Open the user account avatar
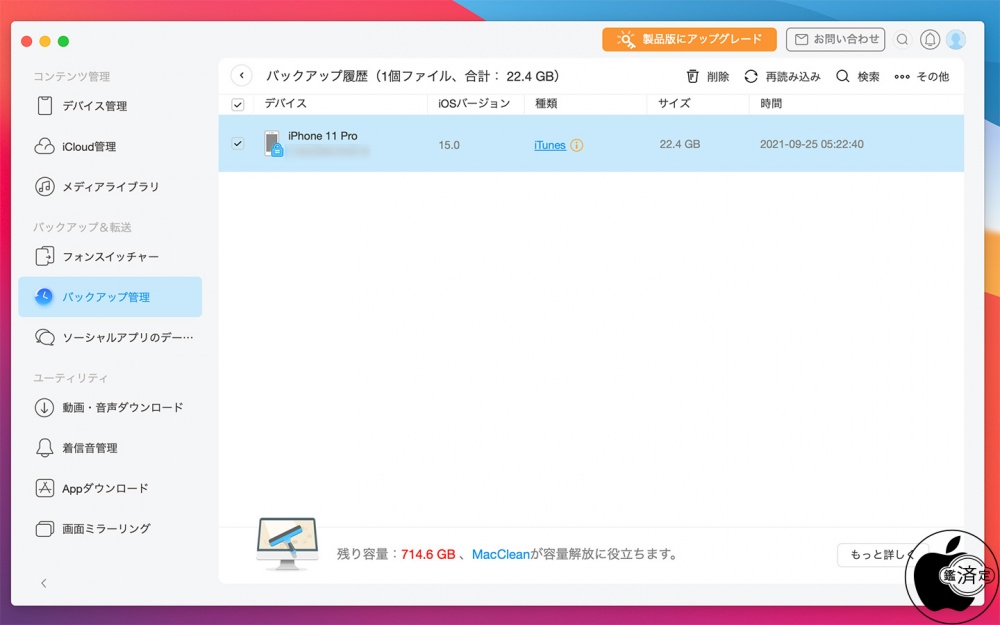 [955, 40]
